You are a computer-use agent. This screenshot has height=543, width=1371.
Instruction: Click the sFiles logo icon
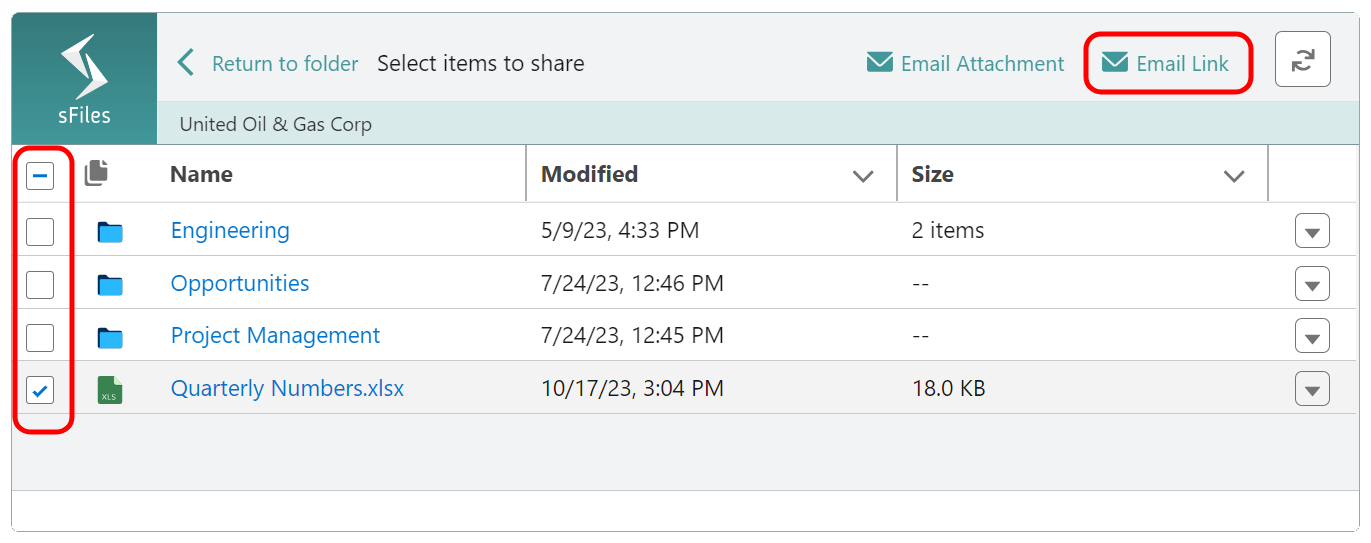84,66
